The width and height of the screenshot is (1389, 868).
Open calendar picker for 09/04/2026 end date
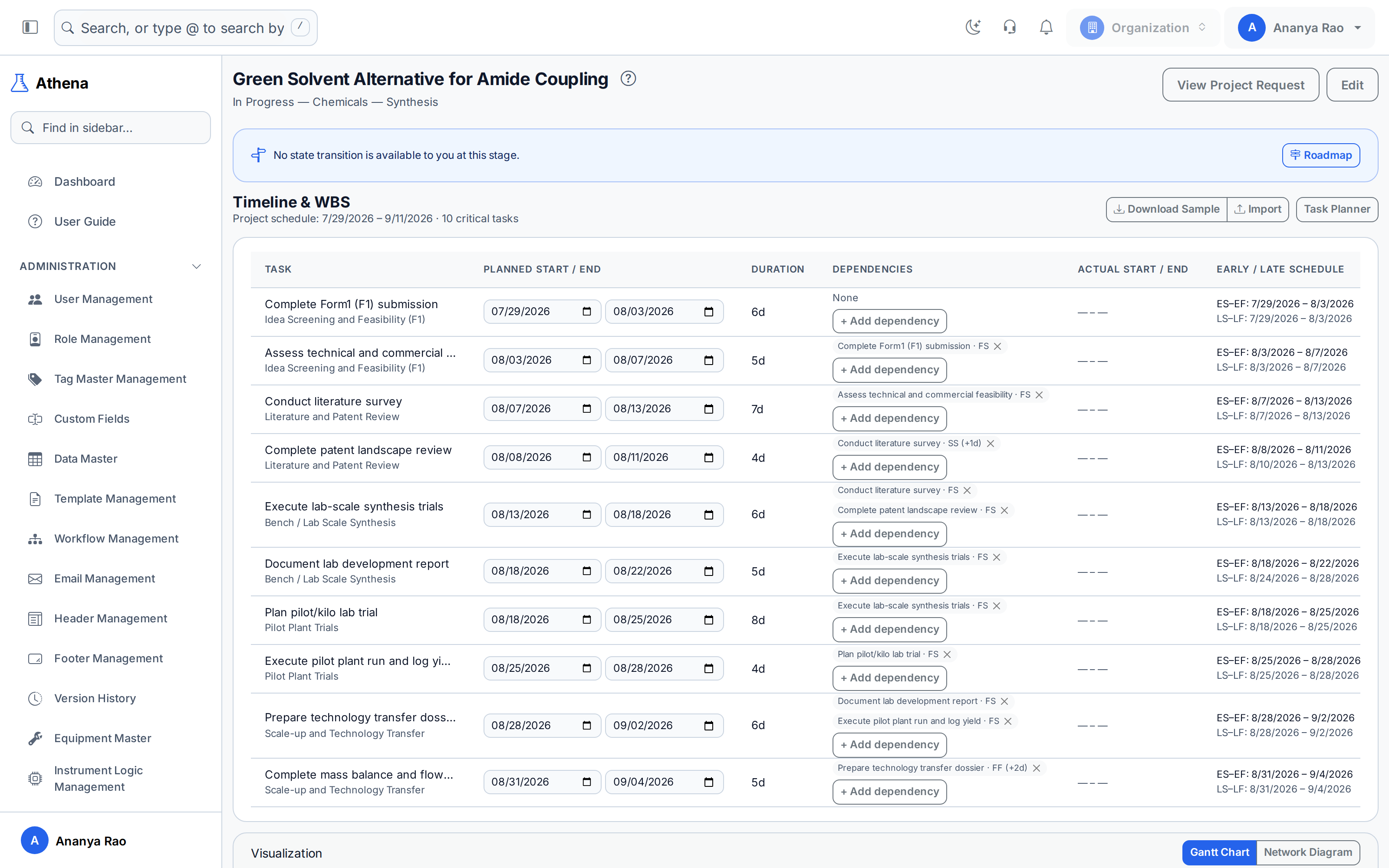709,782
